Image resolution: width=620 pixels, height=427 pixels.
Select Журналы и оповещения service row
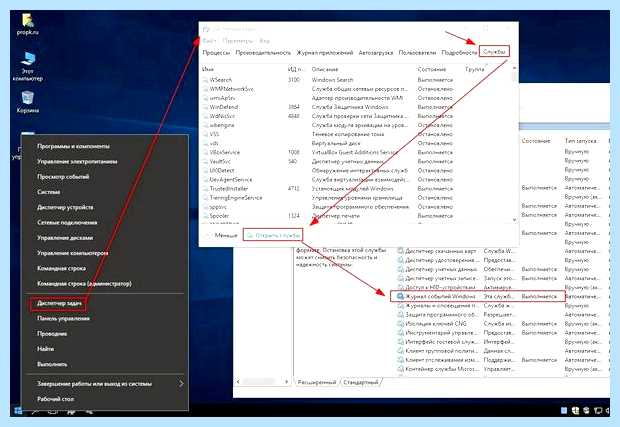500,306
